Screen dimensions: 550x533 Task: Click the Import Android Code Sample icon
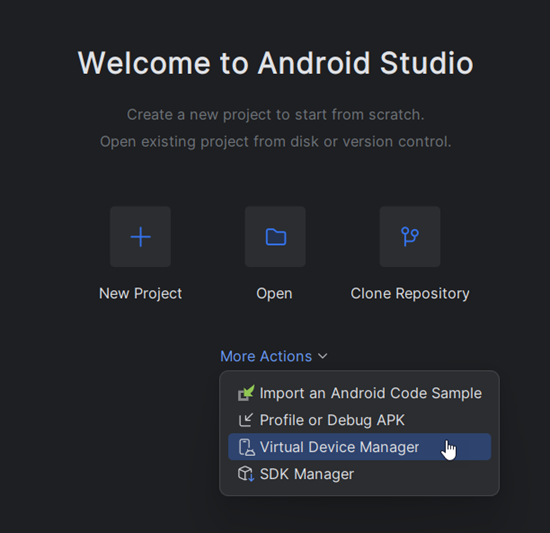pos(246,393)
